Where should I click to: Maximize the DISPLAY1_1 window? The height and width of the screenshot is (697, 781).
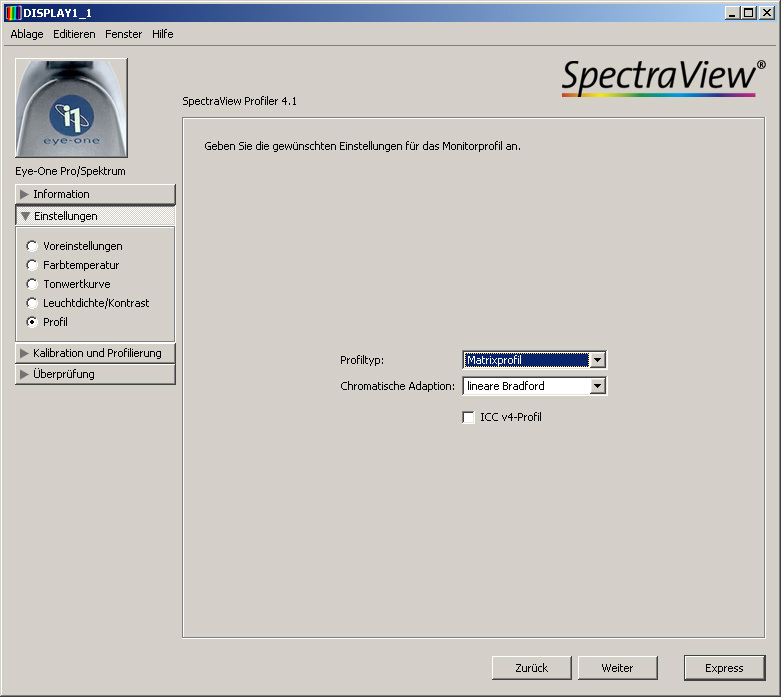point(748,13)
